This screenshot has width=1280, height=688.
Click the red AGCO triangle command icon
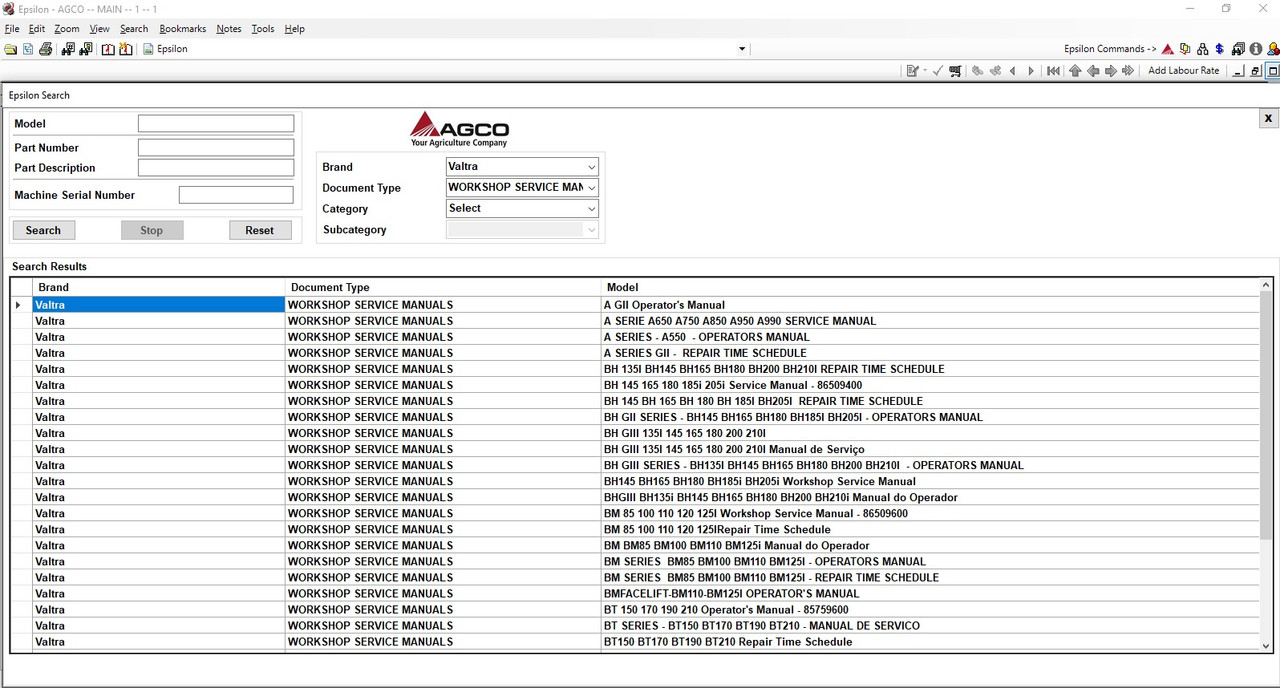coord(1167,49)
